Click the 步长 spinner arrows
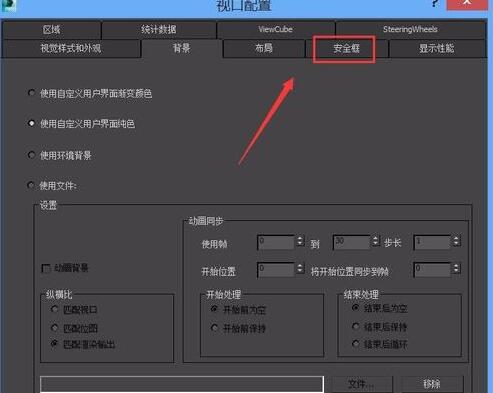Image resolution: width=493 pixels, height=393 pixels. 456,241
